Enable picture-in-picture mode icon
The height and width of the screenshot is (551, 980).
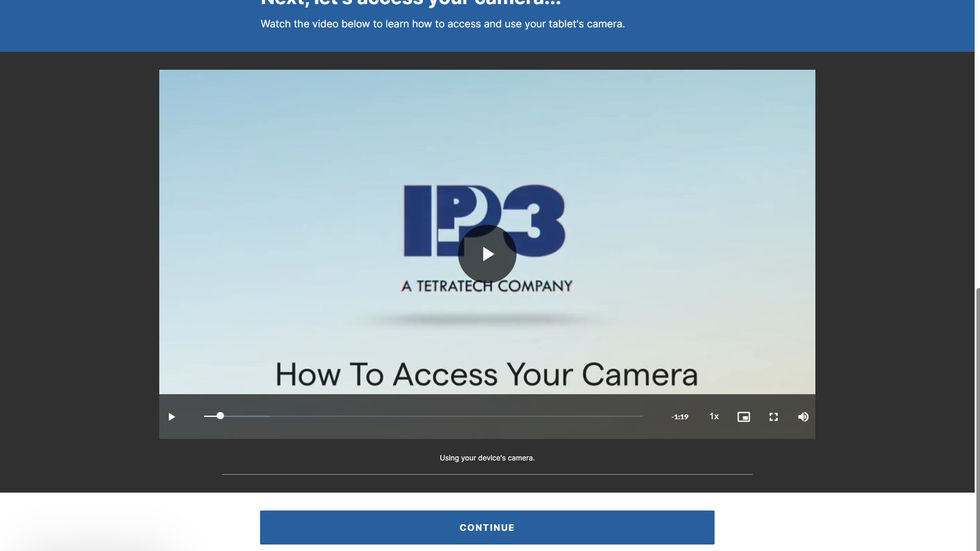coord(743,417)
